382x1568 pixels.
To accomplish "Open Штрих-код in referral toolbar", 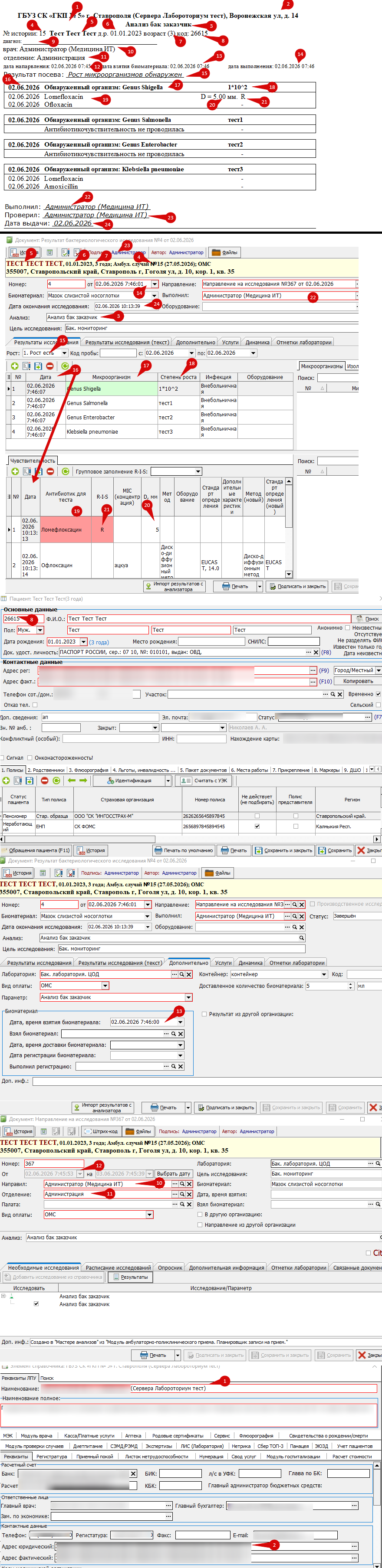I will 101,1131.
